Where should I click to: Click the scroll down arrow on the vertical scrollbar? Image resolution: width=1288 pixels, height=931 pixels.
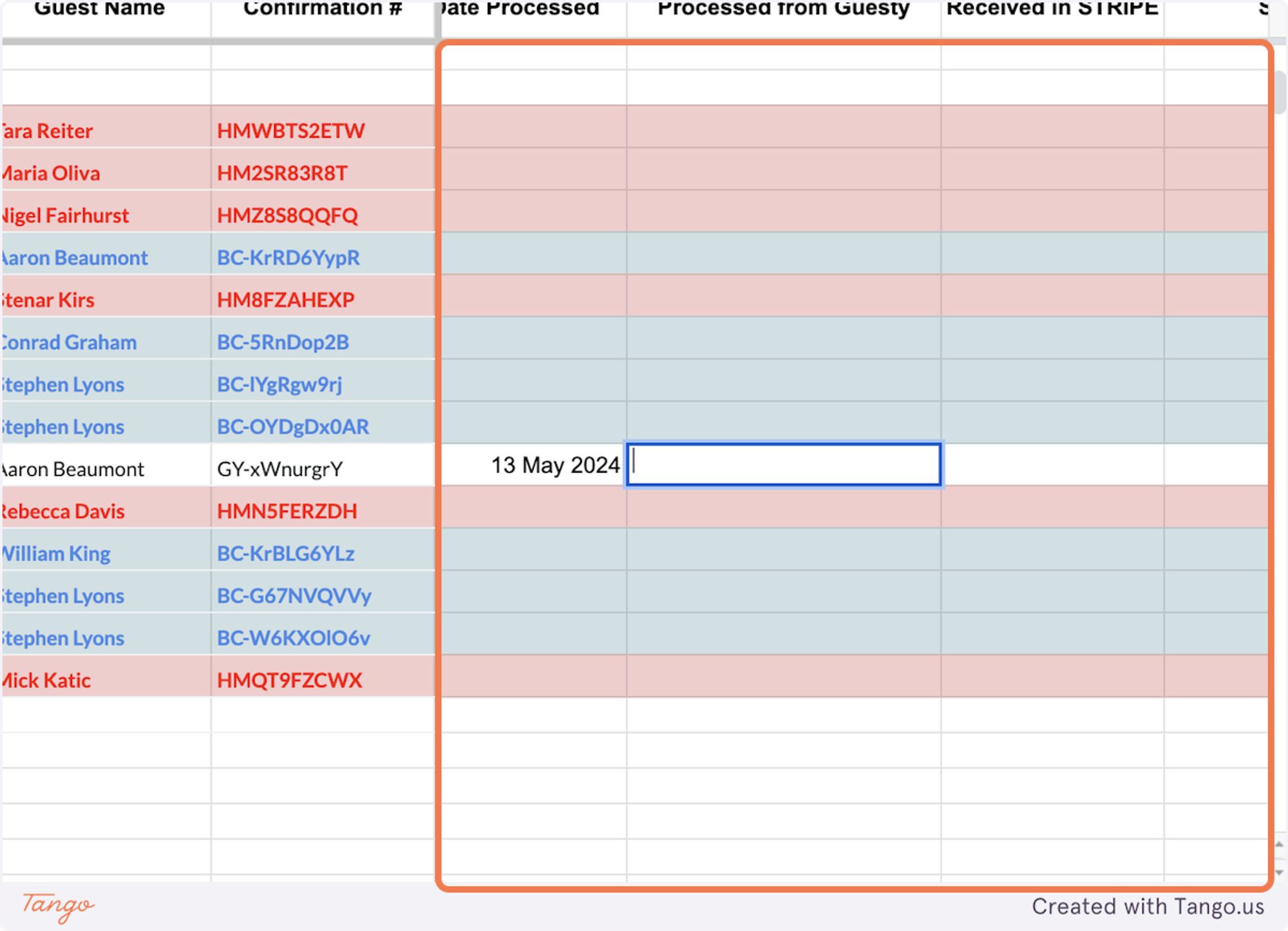coord(1280,872)
